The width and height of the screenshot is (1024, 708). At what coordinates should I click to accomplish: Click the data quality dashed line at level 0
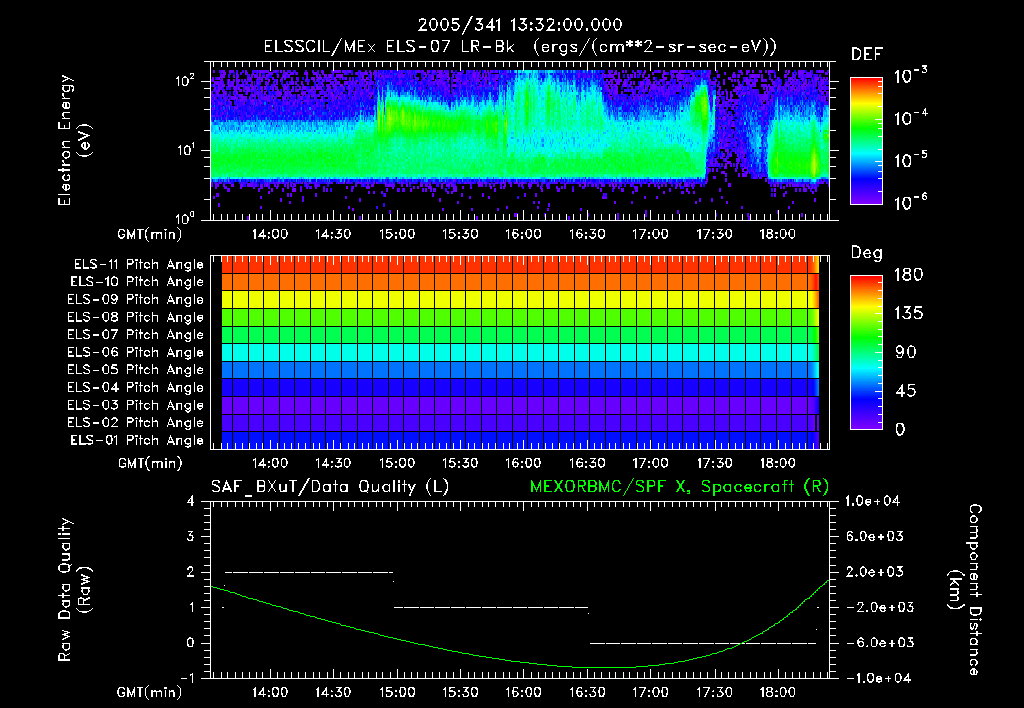(703, 643)
